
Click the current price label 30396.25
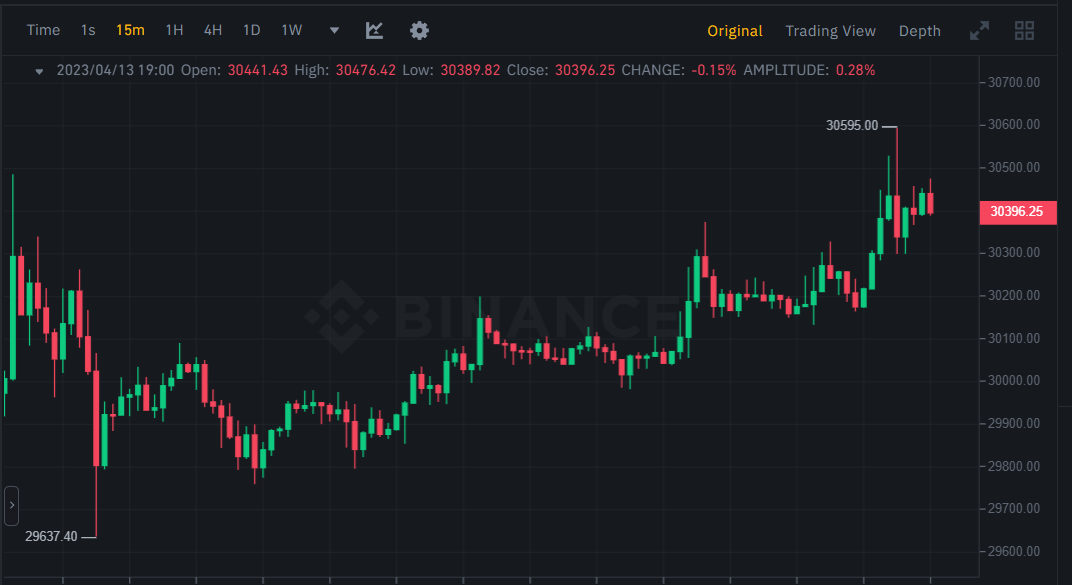[x=1016, y=212]
